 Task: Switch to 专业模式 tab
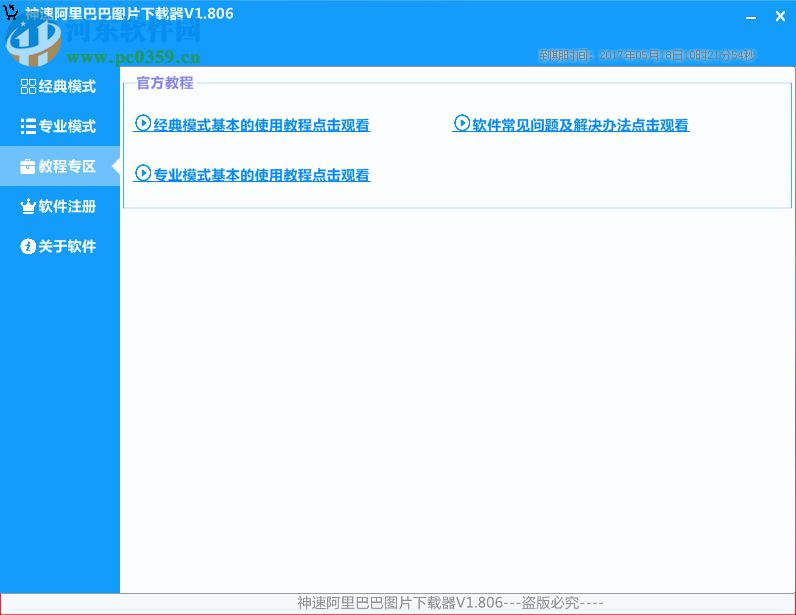click(x=59, y=126)
